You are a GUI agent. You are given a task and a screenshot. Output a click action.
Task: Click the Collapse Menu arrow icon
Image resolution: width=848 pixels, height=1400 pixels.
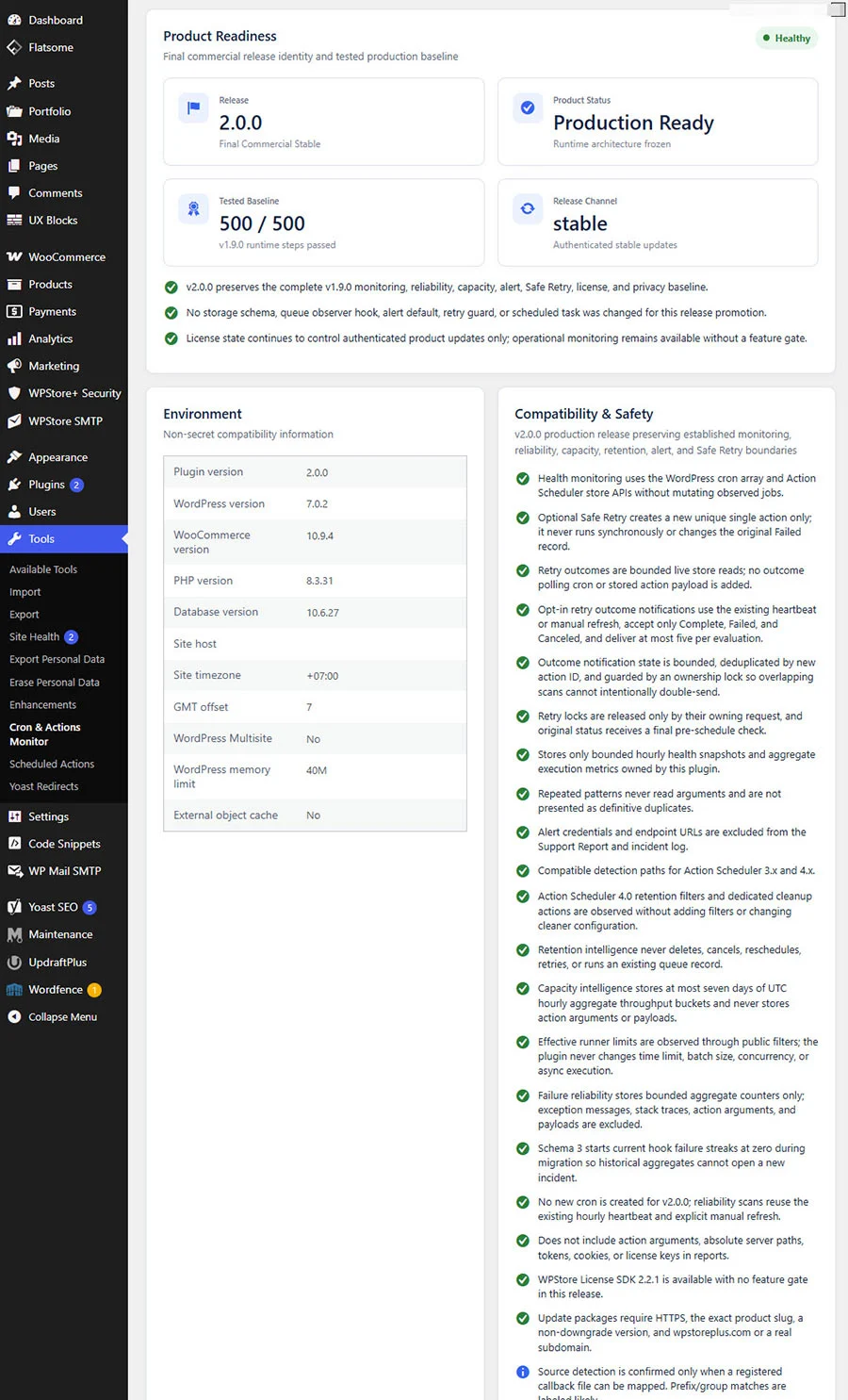[14, 1016]
